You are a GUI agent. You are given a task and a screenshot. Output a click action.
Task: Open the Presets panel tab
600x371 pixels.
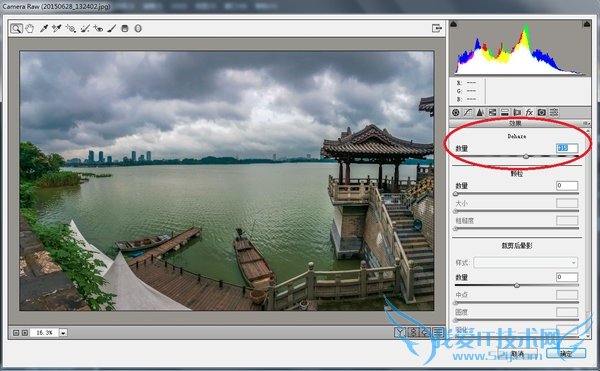(554, 112)
